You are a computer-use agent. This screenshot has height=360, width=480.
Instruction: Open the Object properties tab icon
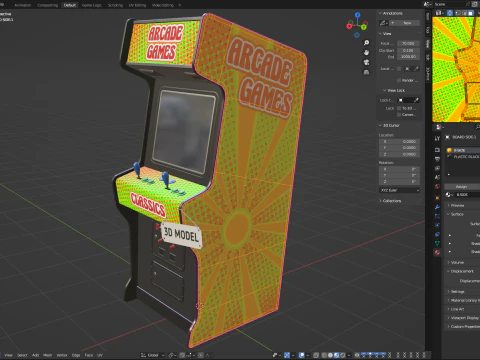coord(437,198)
